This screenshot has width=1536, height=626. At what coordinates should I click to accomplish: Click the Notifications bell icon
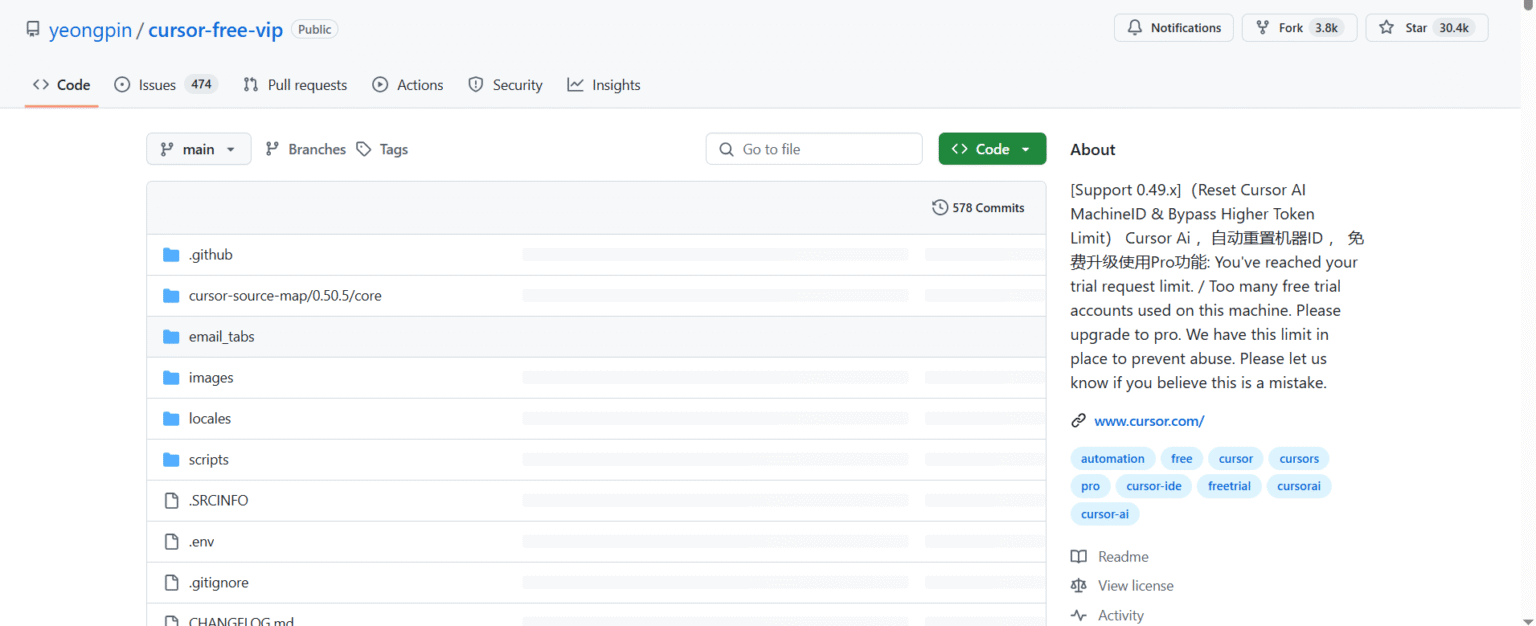(1134, 28)
